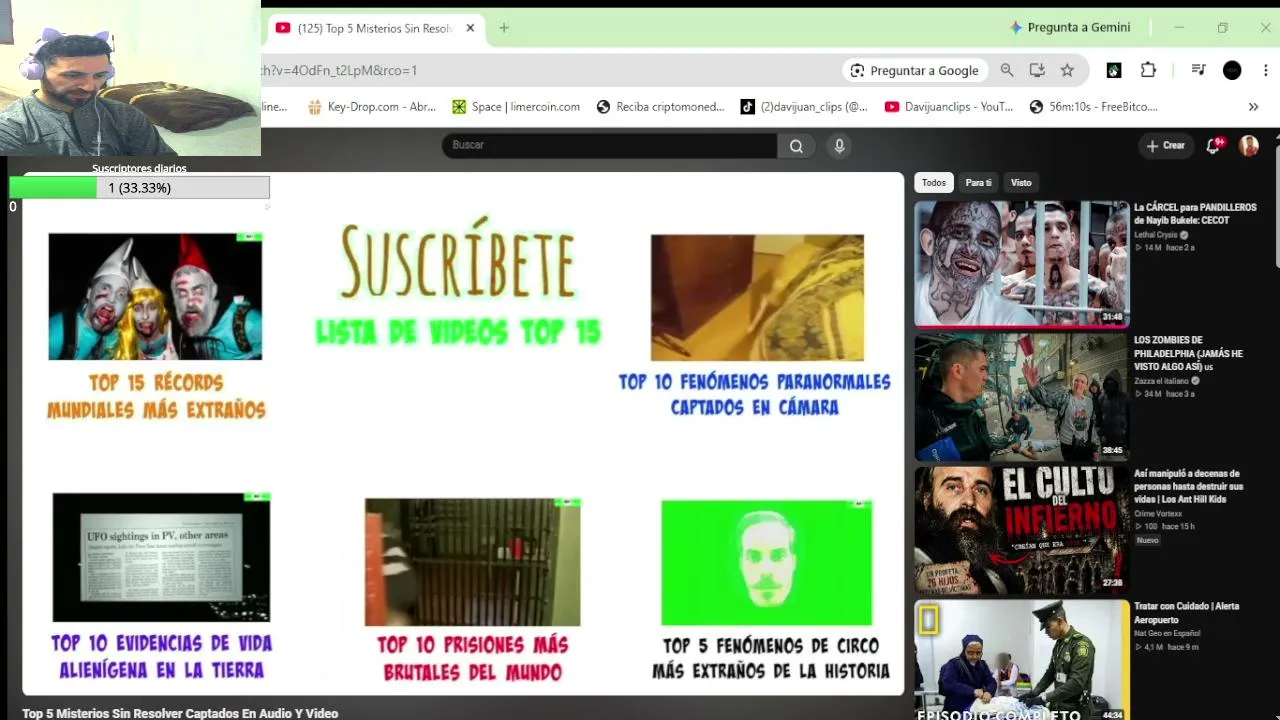Screen dimensions: 1280x720
Task: Open the zoom magnifier icon in address bar
Action: (1007, 70)
